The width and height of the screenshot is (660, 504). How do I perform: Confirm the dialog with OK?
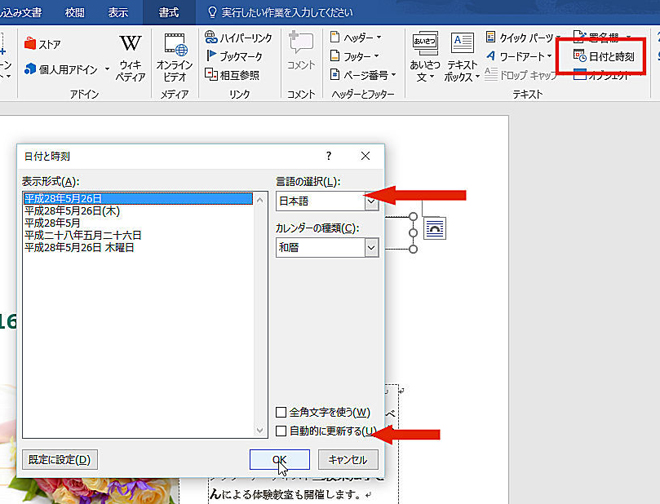279,459
